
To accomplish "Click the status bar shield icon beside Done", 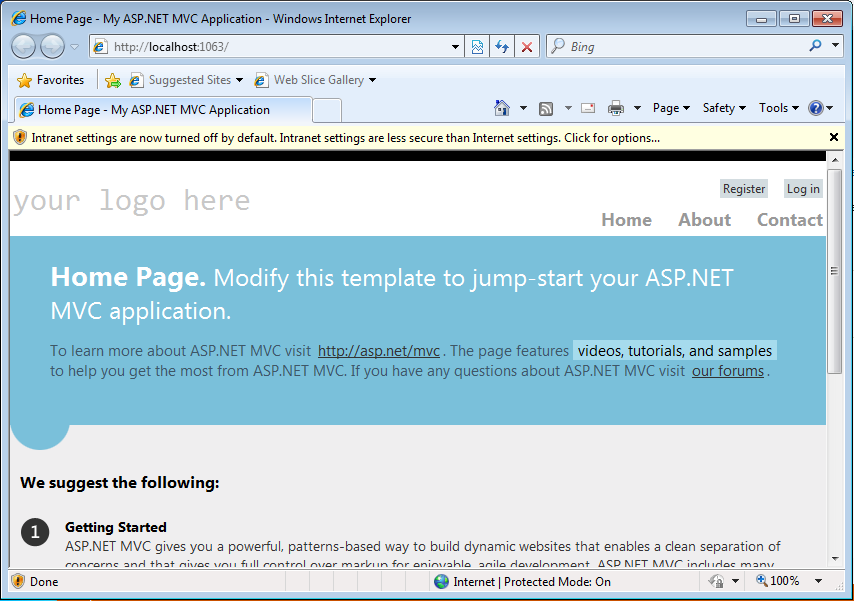I will point(18,581).
